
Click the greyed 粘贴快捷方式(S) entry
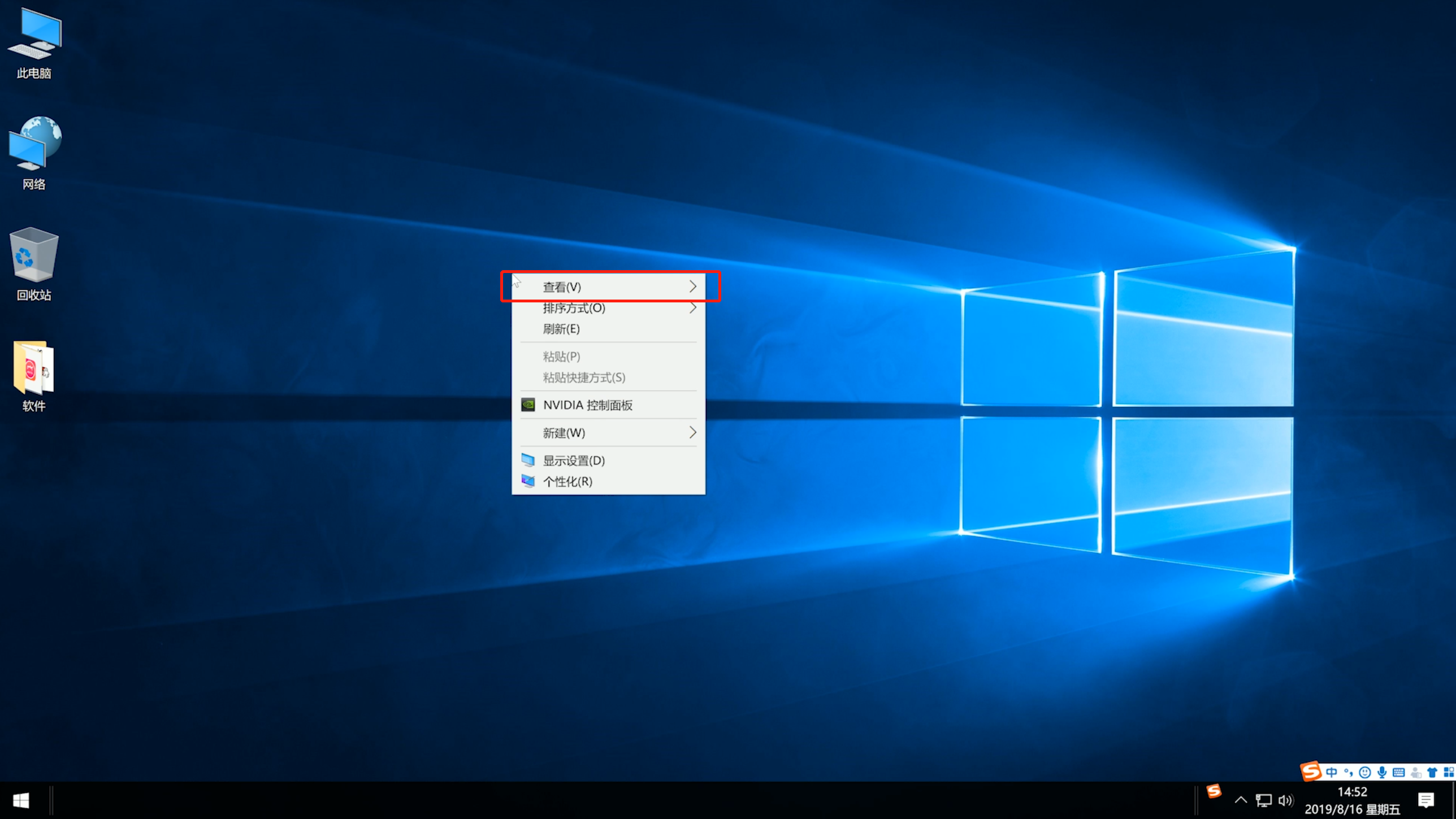click(609, 378)
